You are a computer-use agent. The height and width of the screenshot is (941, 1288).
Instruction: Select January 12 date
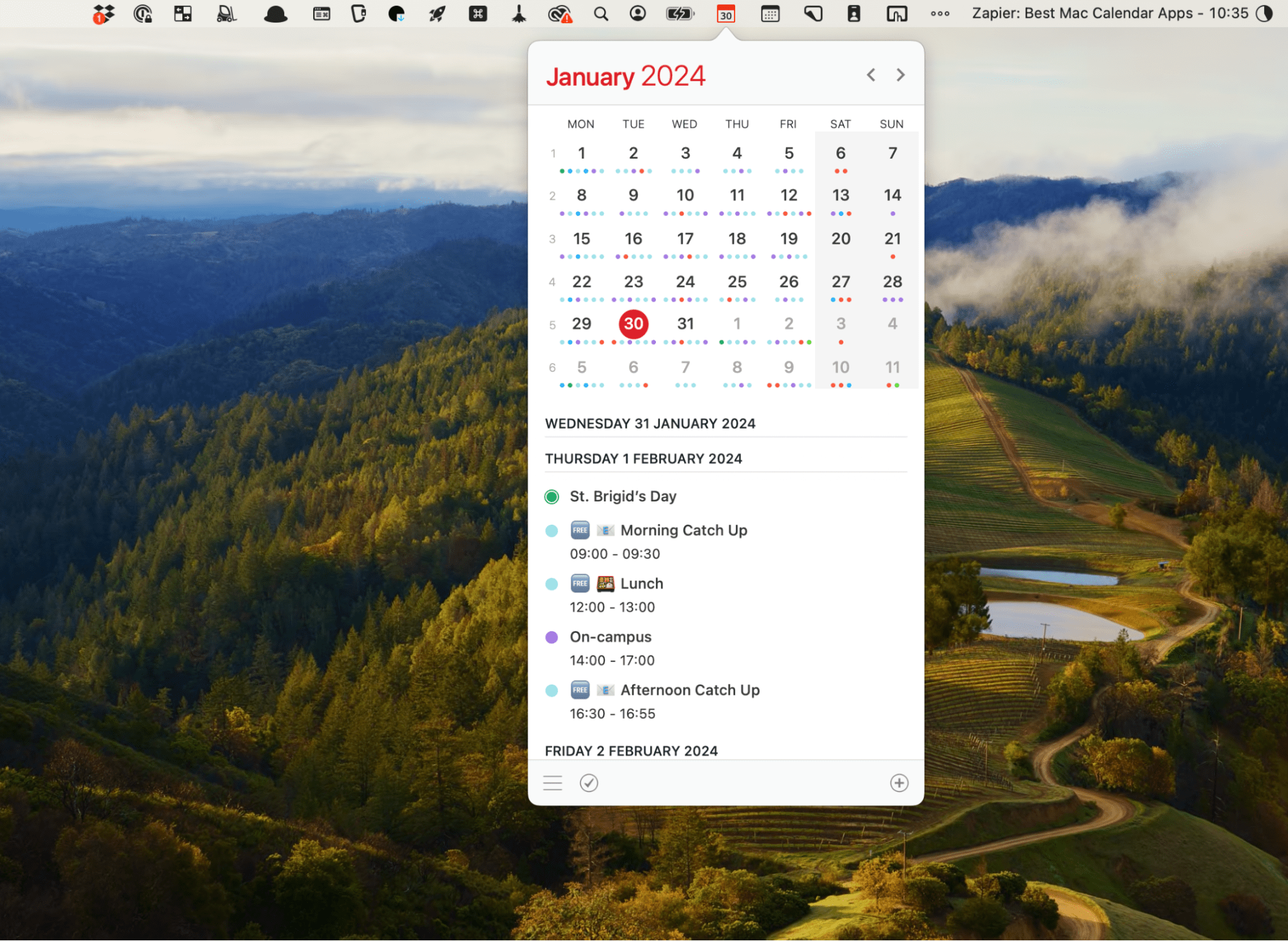pos(788,195)
